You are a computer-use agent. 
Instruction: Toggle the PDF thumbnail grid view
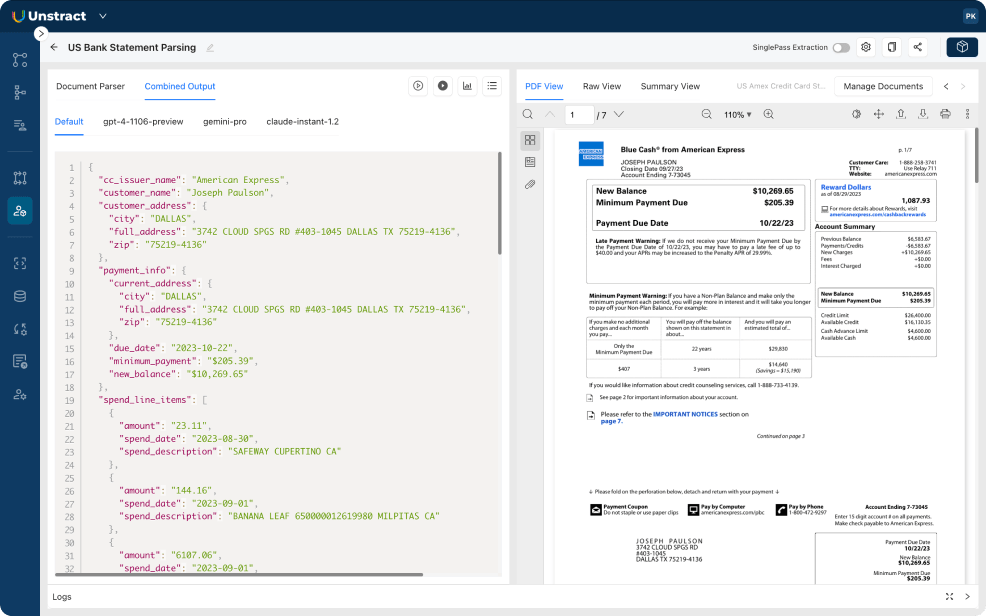coord(530,140)
